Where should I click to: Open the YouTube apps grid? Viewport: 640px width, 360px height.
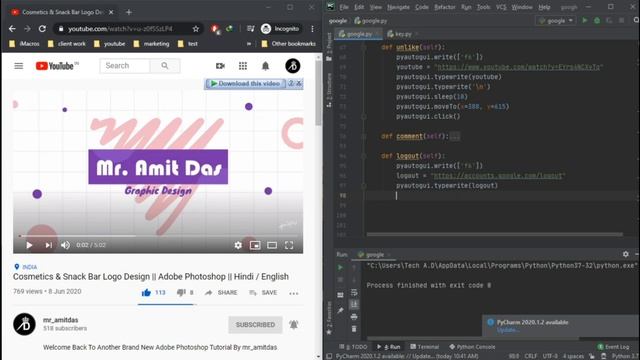click(243, 66)
